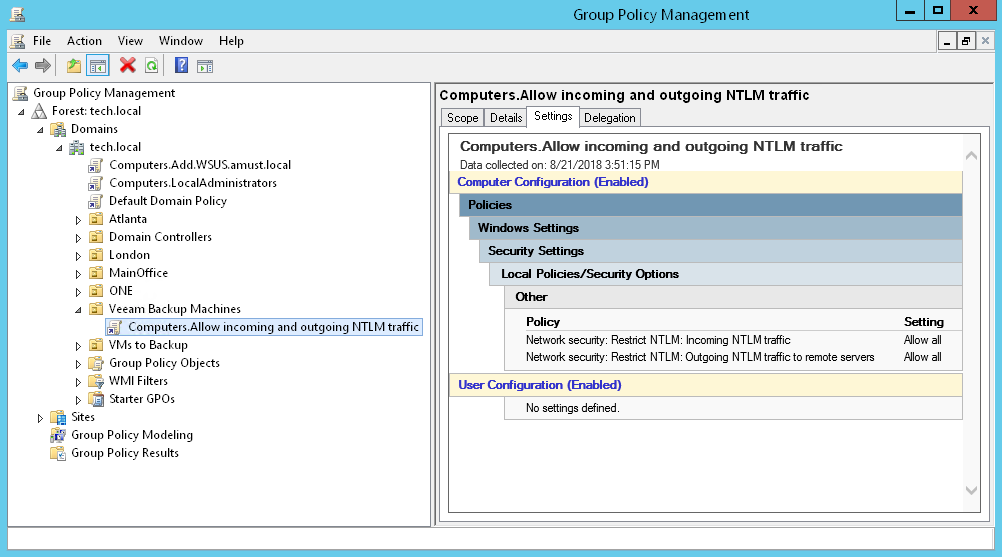The image size is (1002, 557).
Task: Switch to the Delegation tab
Action: (609, 118)
